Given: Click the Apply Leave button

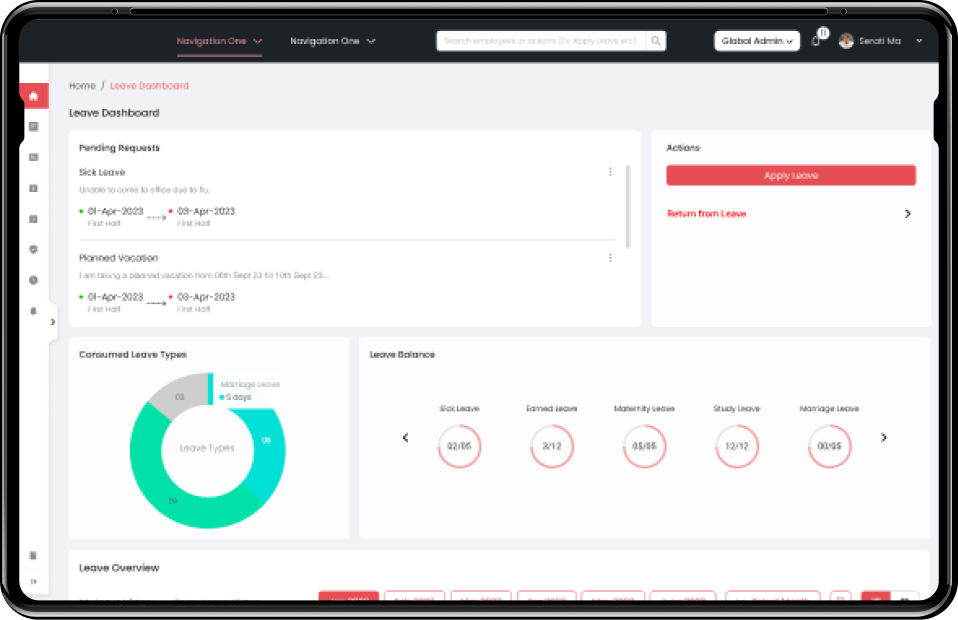Looking at the screenshot, I should (x=790, y=174).
